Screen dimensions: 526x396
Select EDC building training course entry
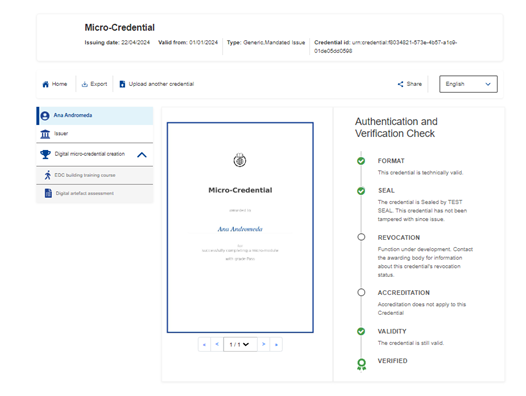click(x=95, y=175)
